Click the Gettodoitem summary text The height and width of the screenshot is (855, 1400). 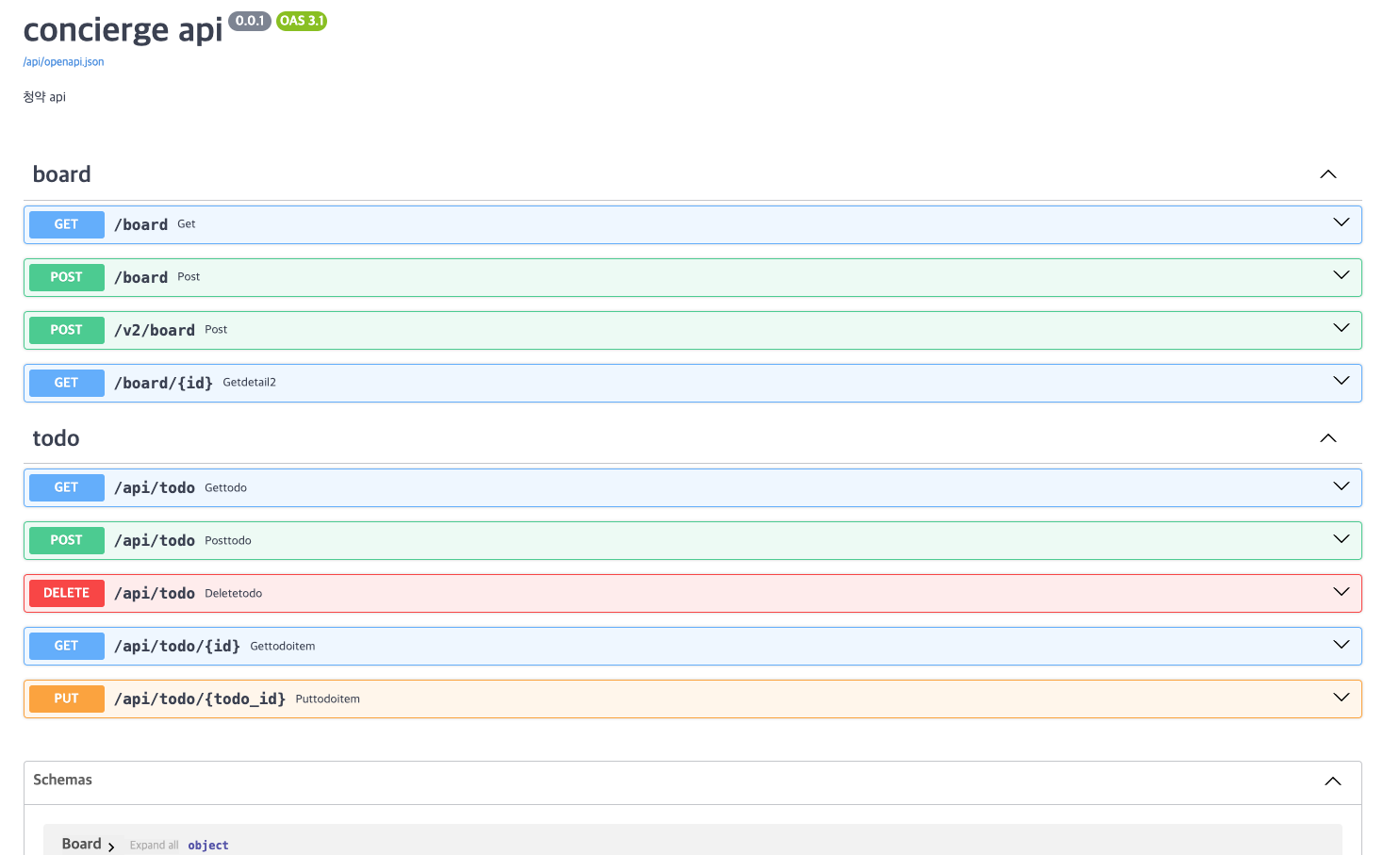coord(283,647)
